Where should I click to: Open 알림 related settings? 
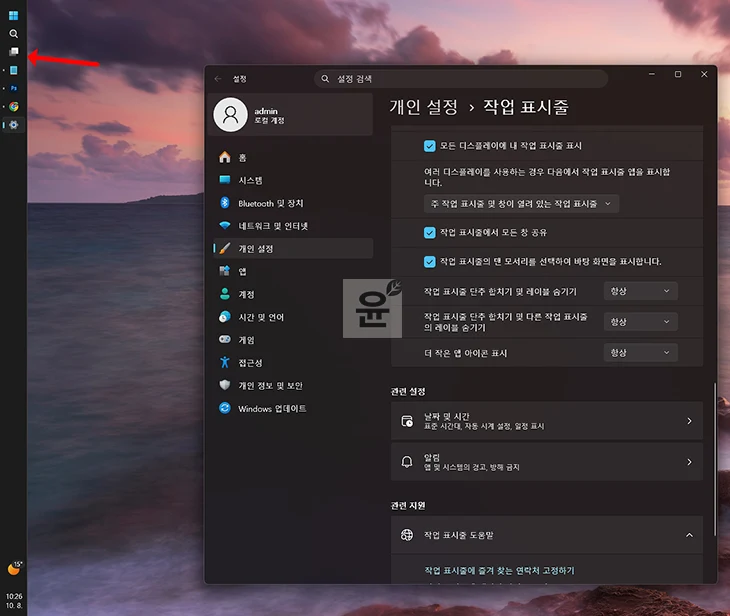(x=547, y=462)
